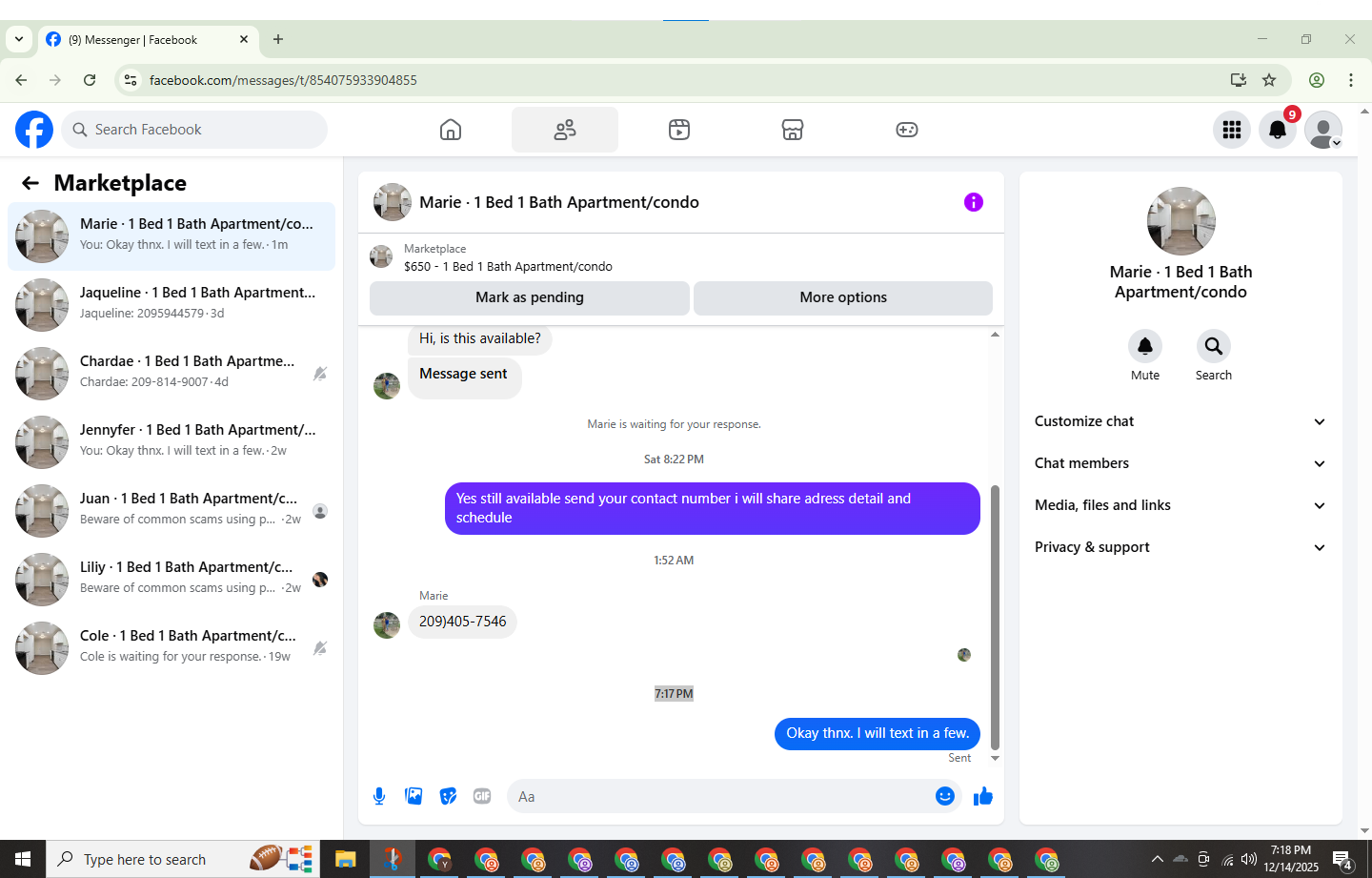Viewport: 1372px width, 878px height.
Task: Open notifications bell with 9 badge
Action: click(x=1278, y=130)
